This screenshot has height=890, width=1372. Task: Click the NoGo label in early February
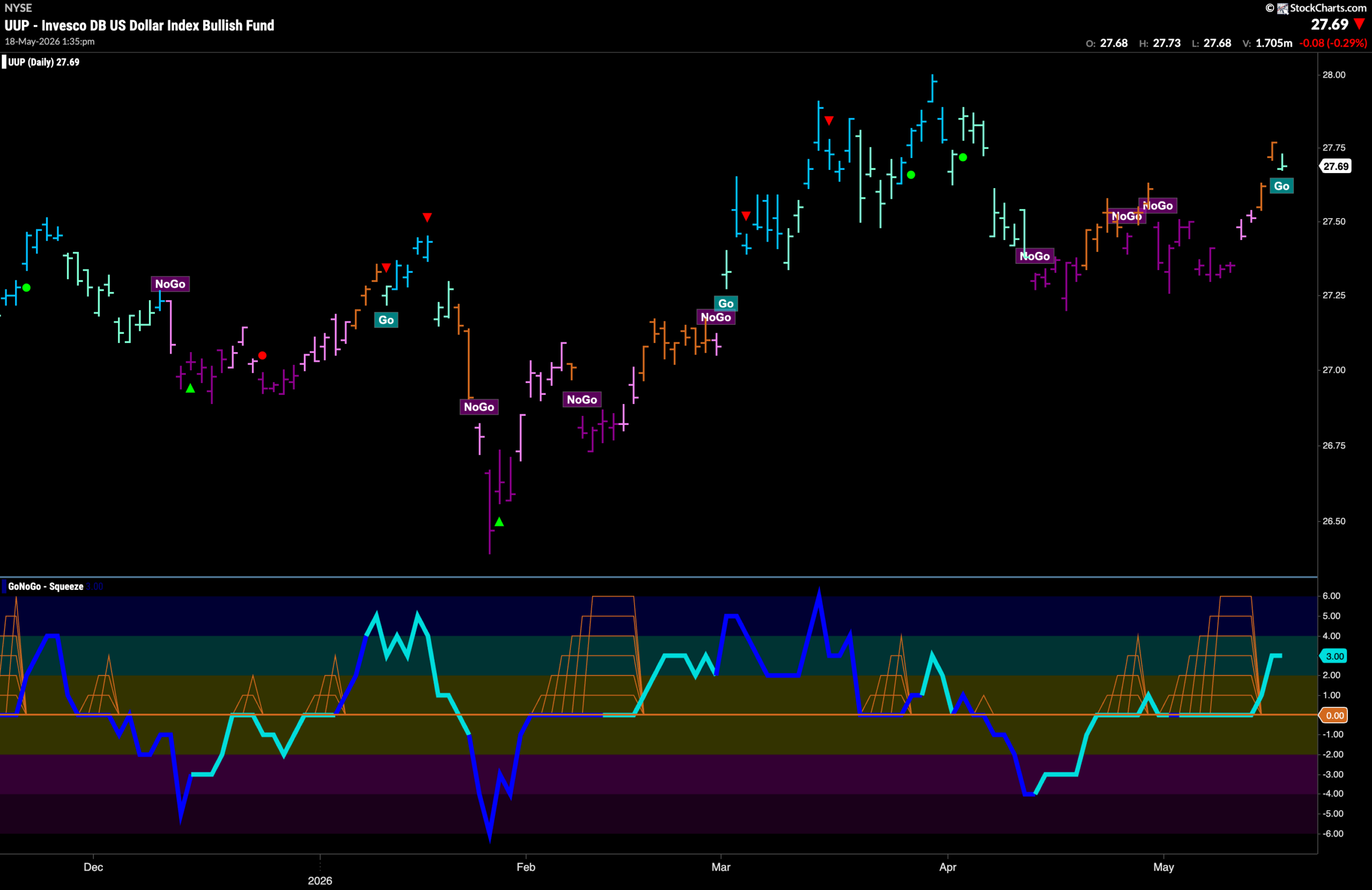581,400
